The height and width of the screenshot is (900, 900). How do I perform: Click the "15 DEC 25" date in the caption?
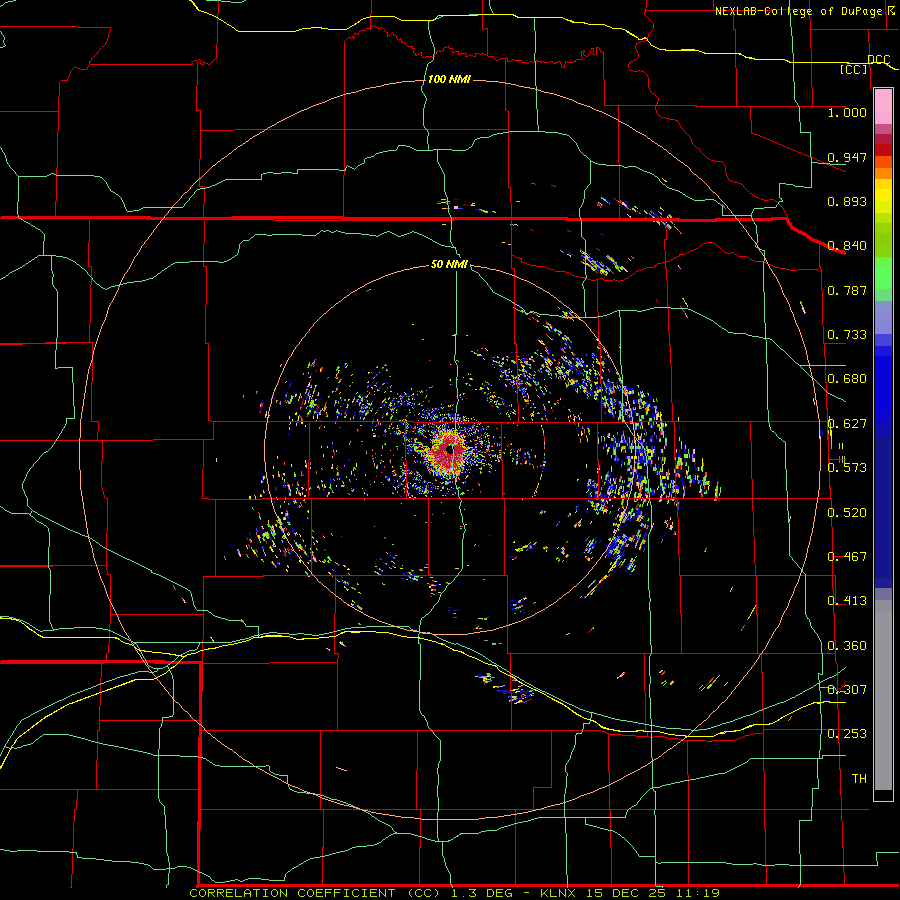coord(626,893)
